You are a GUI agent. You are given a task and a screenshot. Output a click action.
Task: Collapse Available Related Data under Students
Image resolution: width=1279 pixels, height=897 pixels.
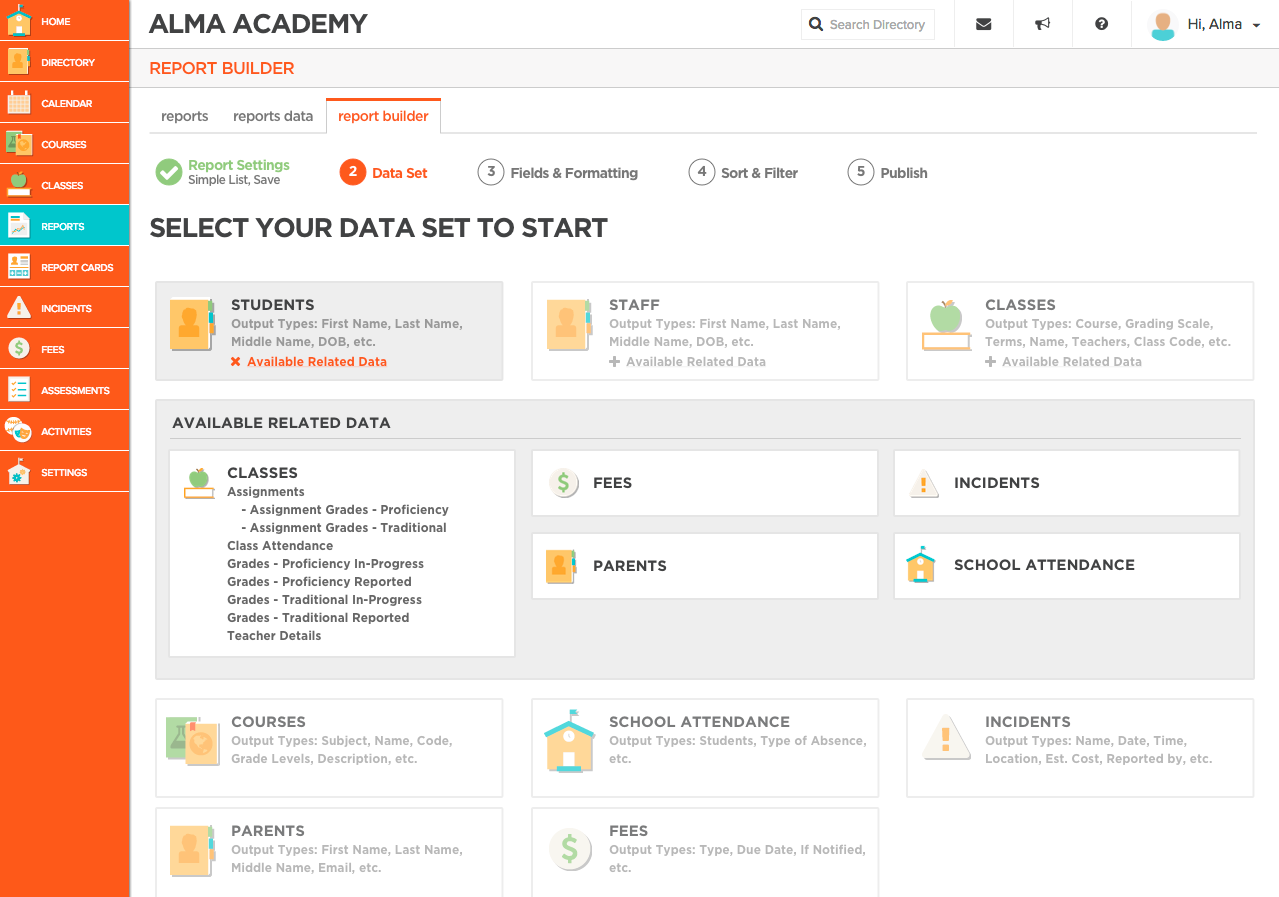pyautogui.click(x=309, y=362)
